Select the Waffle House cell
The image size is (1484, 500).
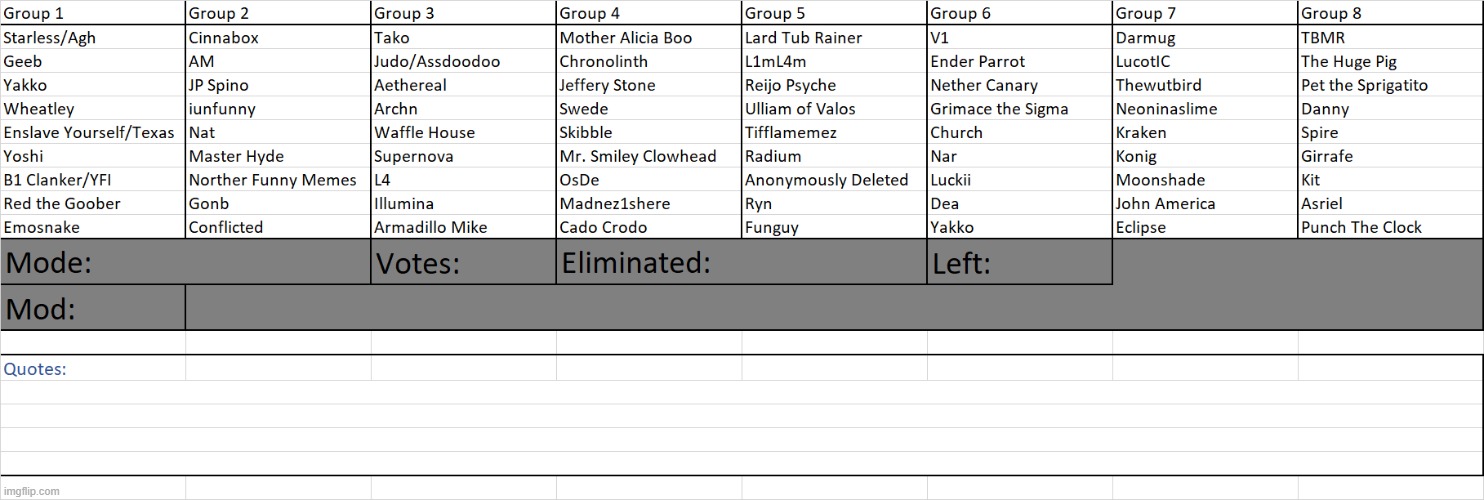(462, 132)
